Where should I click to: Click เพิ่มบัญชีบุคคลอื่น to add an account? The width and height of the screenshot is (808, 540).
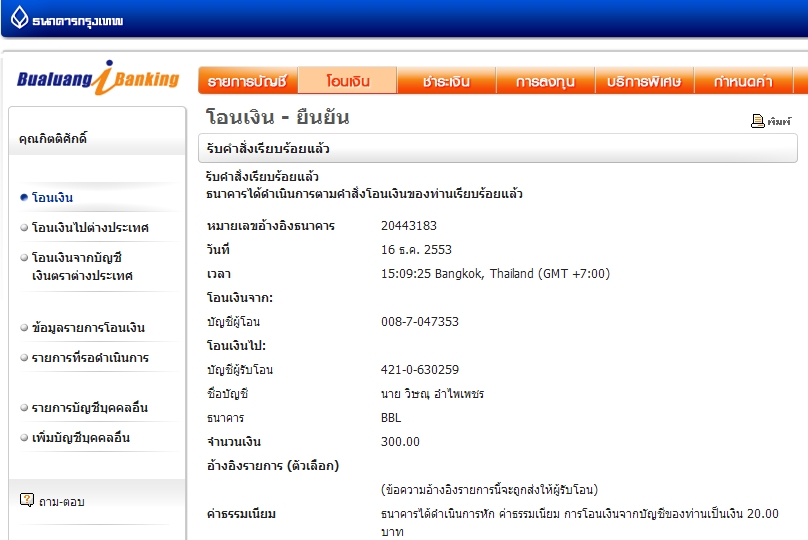tap(81, 438)
